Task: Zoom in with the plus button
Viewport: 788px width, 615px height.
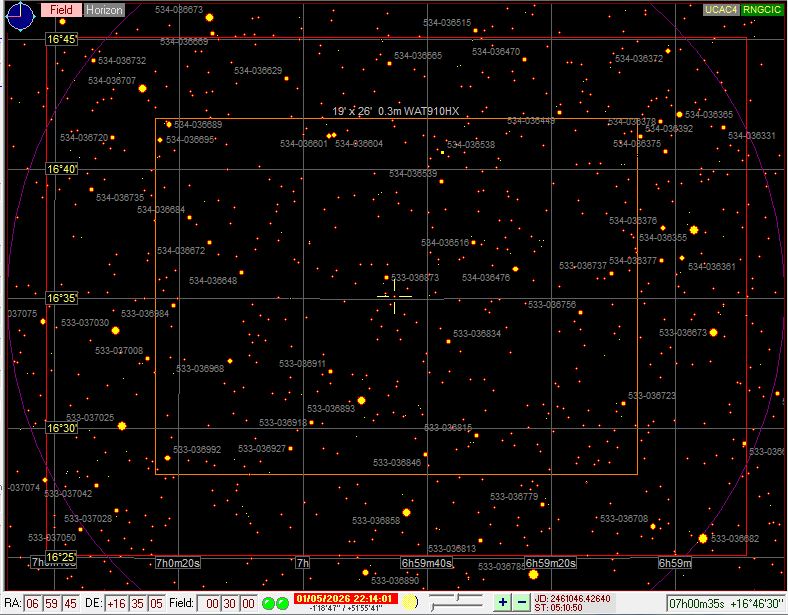Action: click(502, 602)
